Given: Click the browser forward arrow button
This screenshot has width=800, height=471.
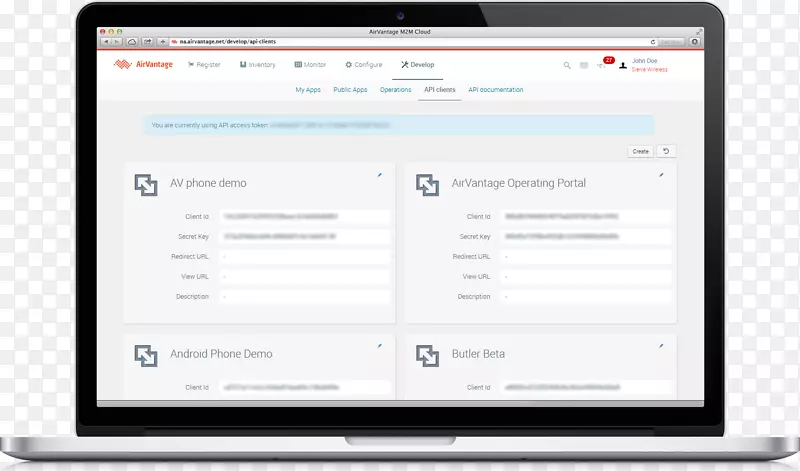Looking at the screenshot, I should click(117, 42).
